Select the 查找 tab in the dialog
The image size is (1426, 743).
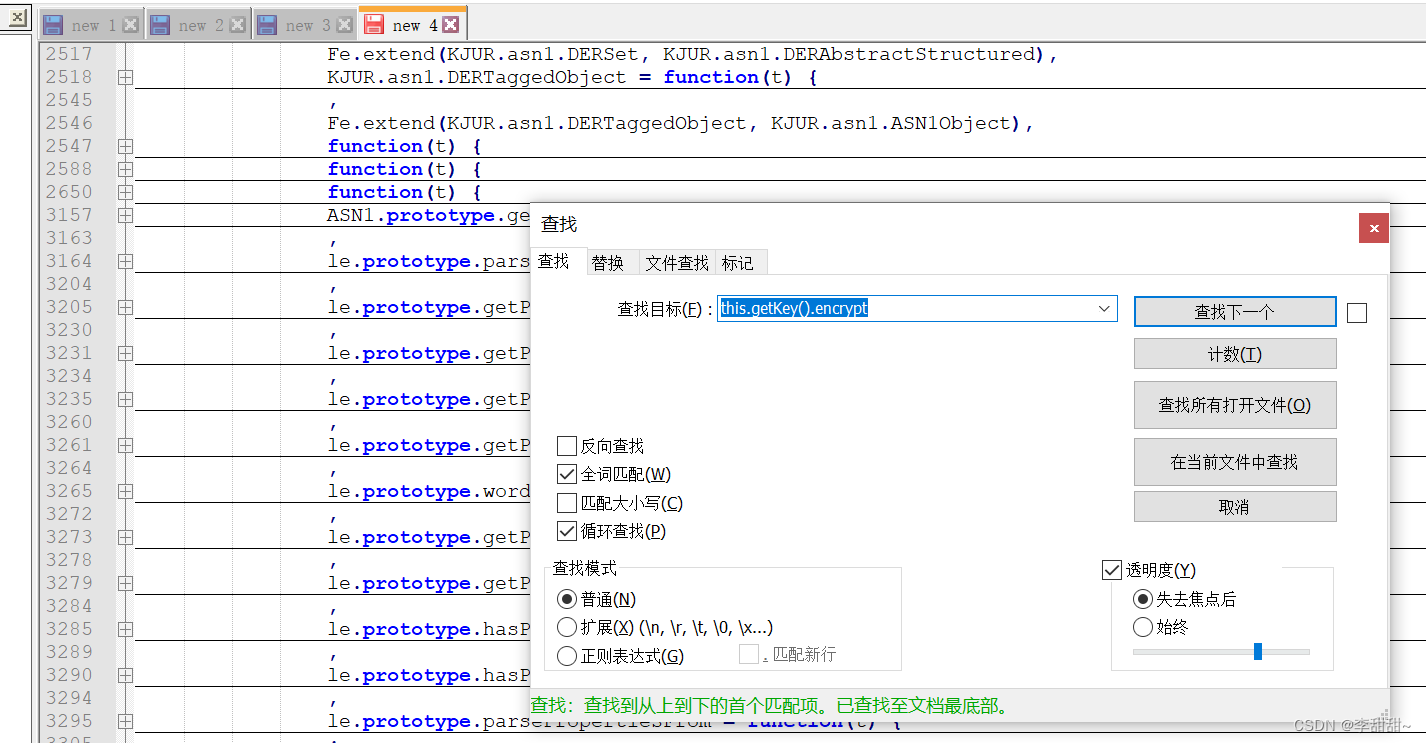554,261
